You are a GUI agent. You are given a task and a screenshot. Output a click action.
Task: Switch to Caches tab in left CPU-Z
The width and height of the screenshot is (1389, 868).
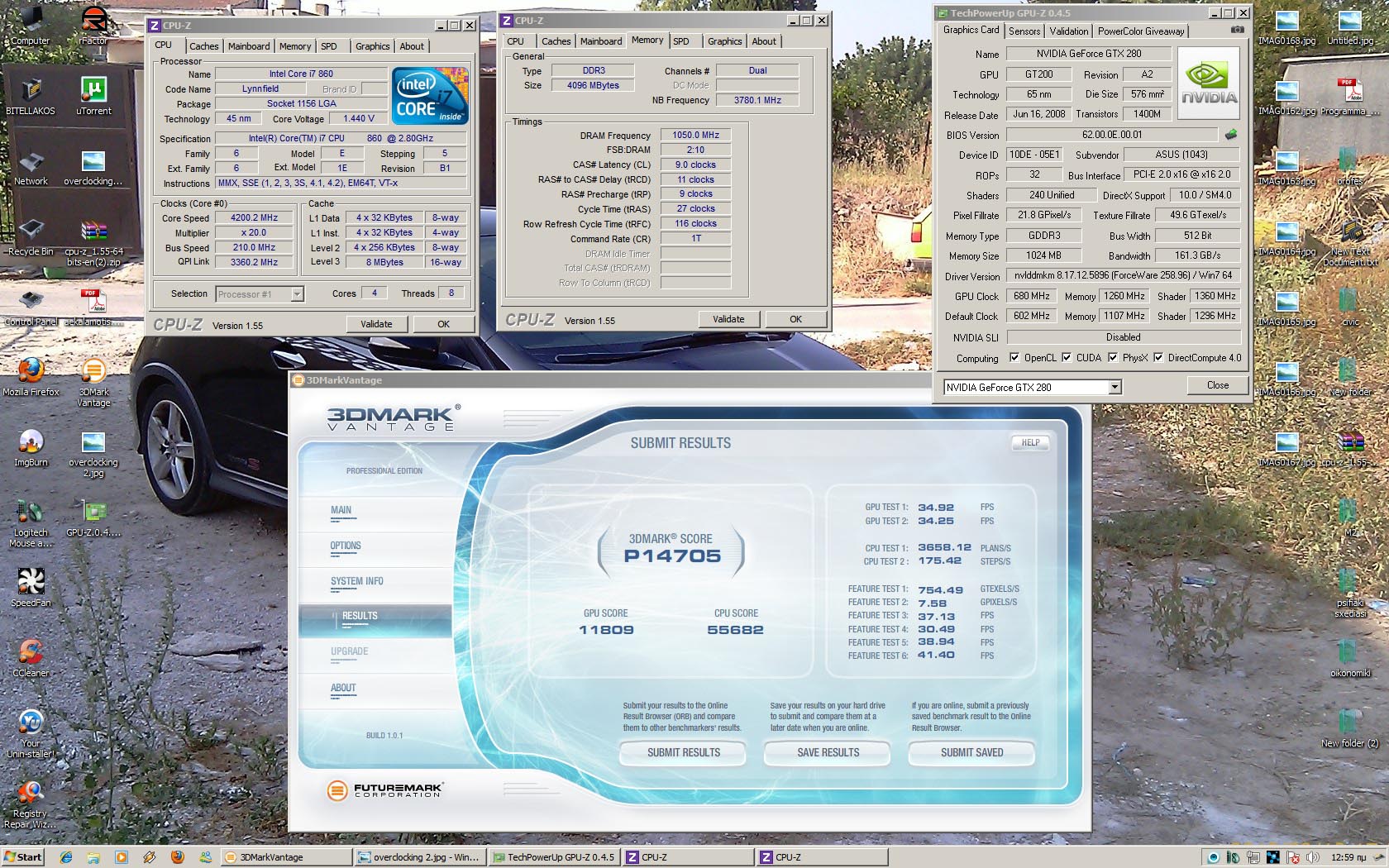tap(203, 46)
